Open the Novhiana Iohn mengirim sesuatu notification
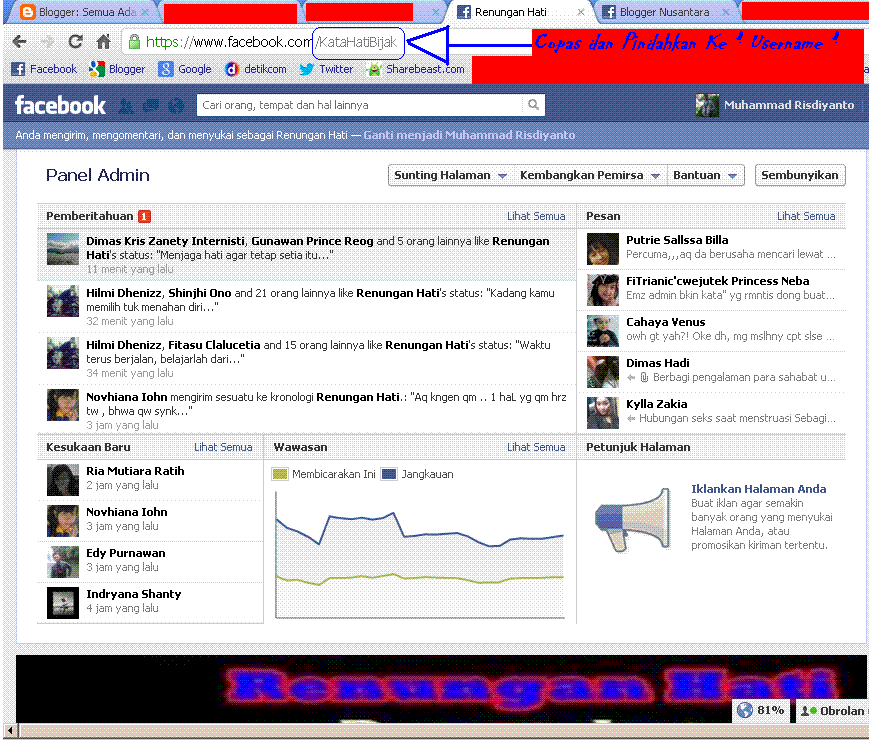Viewport: 869px width, 743px height. click(x=306, y=411)
